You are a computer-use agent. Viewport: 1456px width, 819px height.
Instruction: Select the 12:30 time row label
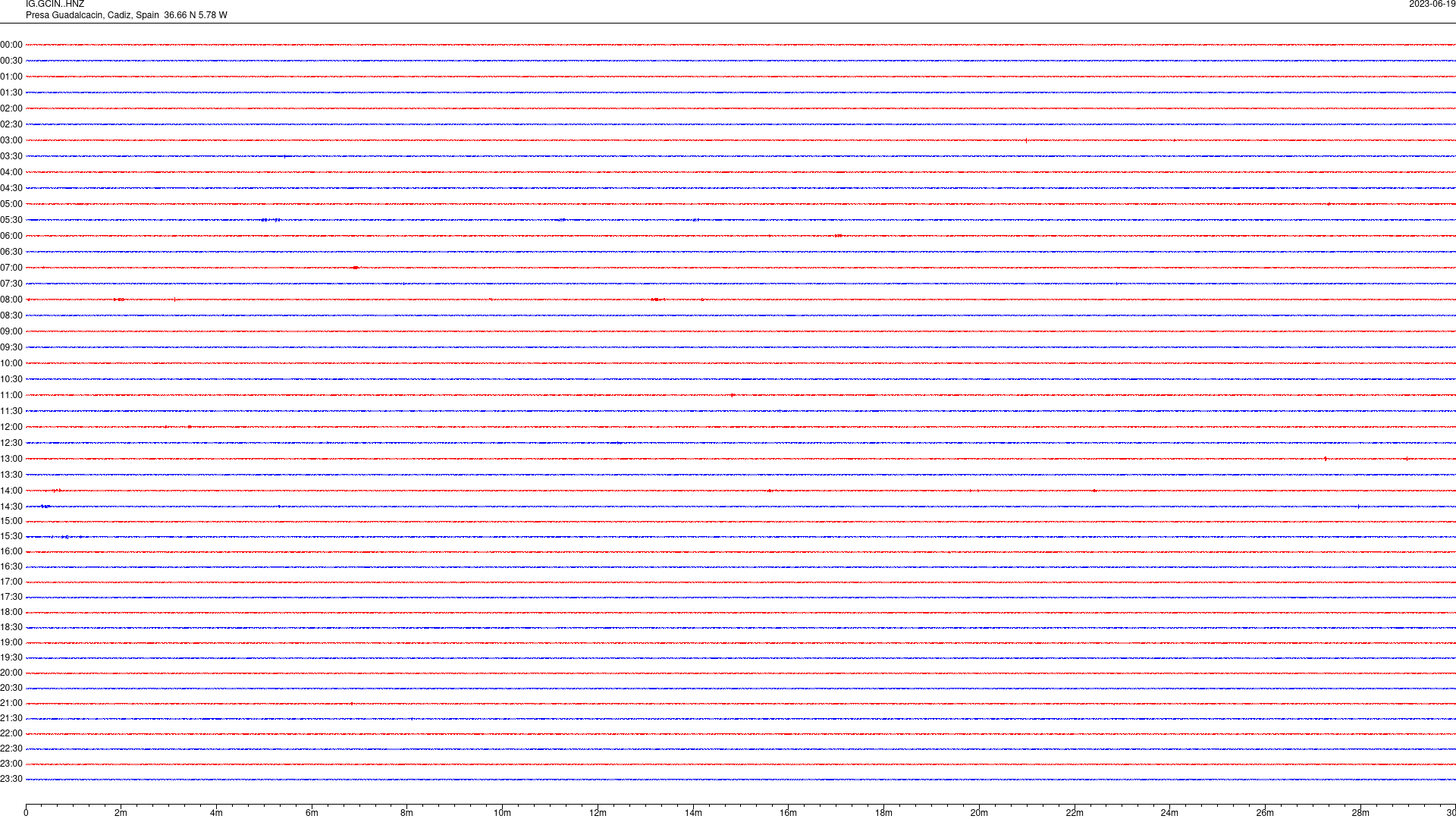pos(11,443)
